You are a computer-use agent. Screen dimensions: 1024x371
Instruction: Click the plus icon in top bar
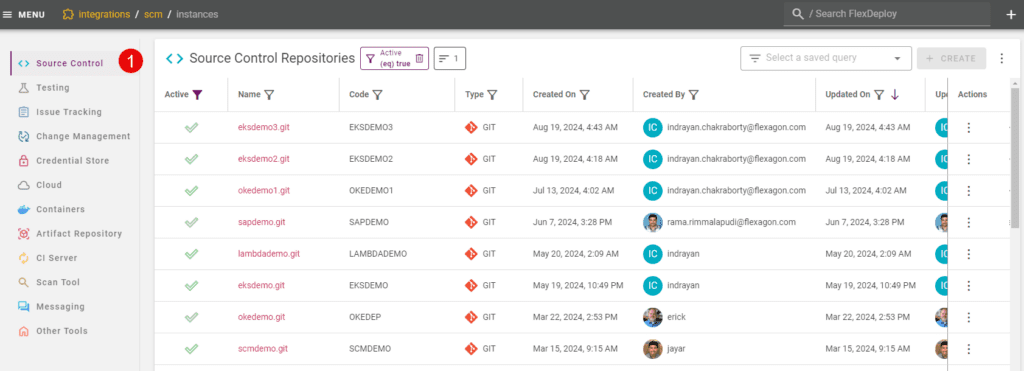[1011, 14]
